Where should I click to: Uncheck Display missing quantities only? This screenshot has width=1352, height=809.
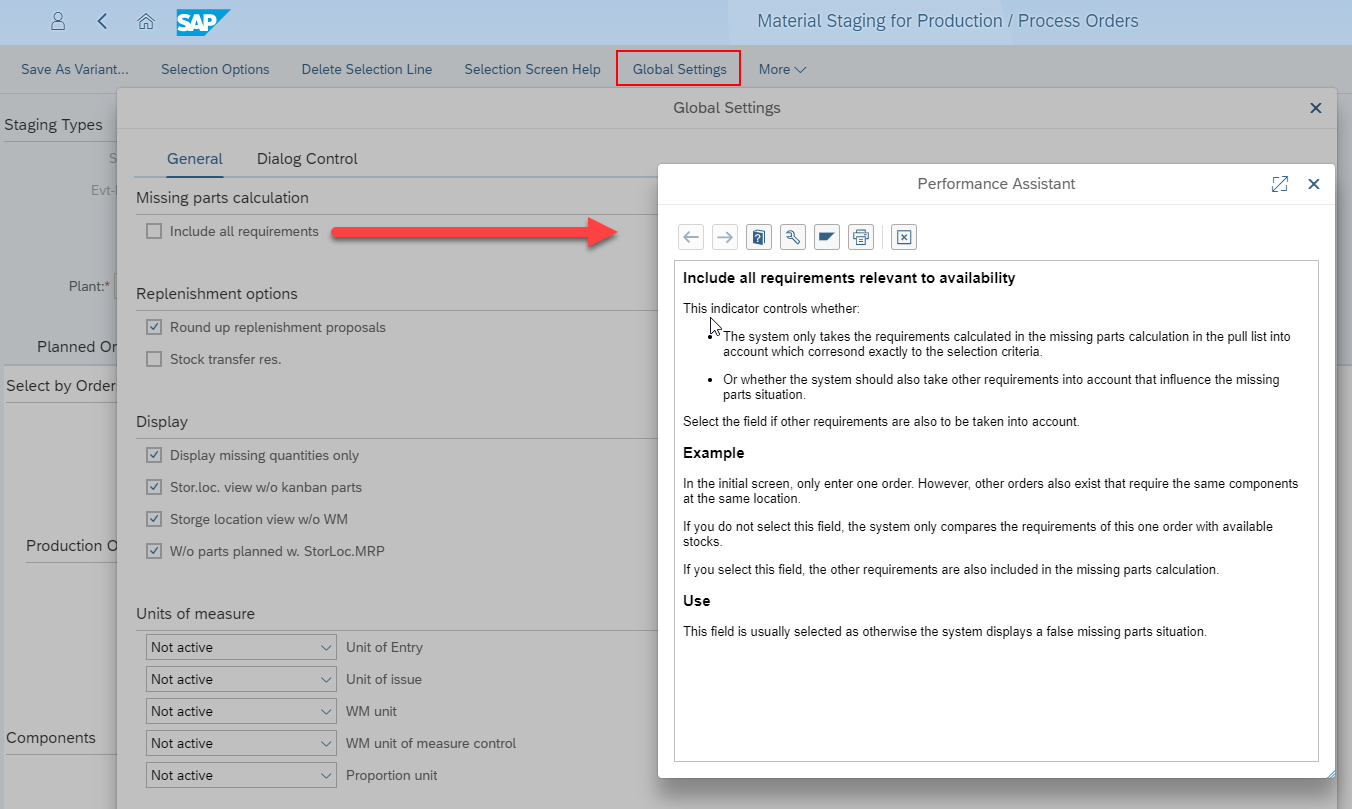tap(154, 455)
